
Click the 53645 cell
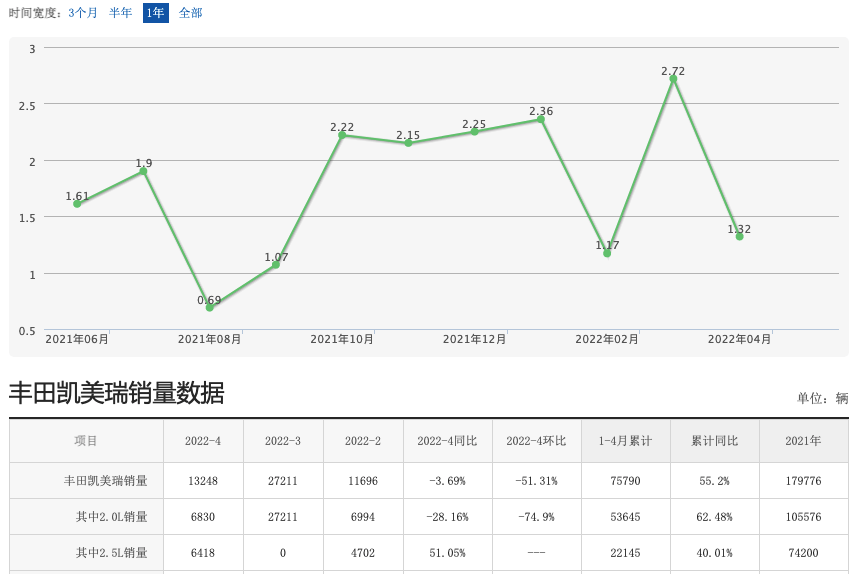[x=625, y=516]
